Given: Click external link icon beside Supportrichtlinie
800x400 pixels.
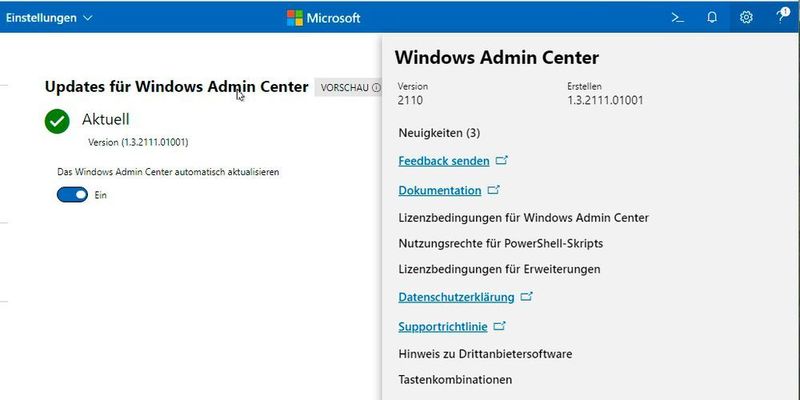Looking at the screenshot, I should [499, 326].
